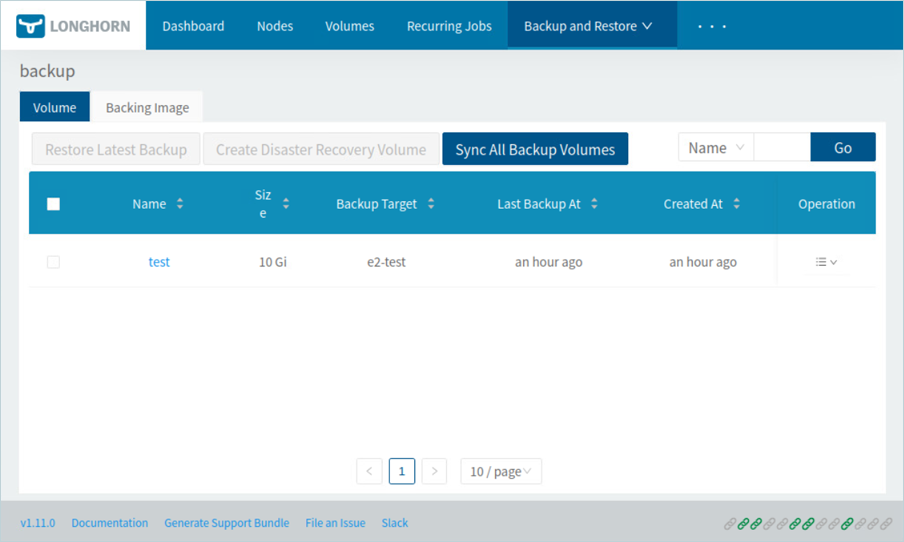Screen dimensions: 904x542
Task: Open the Generate Support Bundle link
Action: [226, 523]
